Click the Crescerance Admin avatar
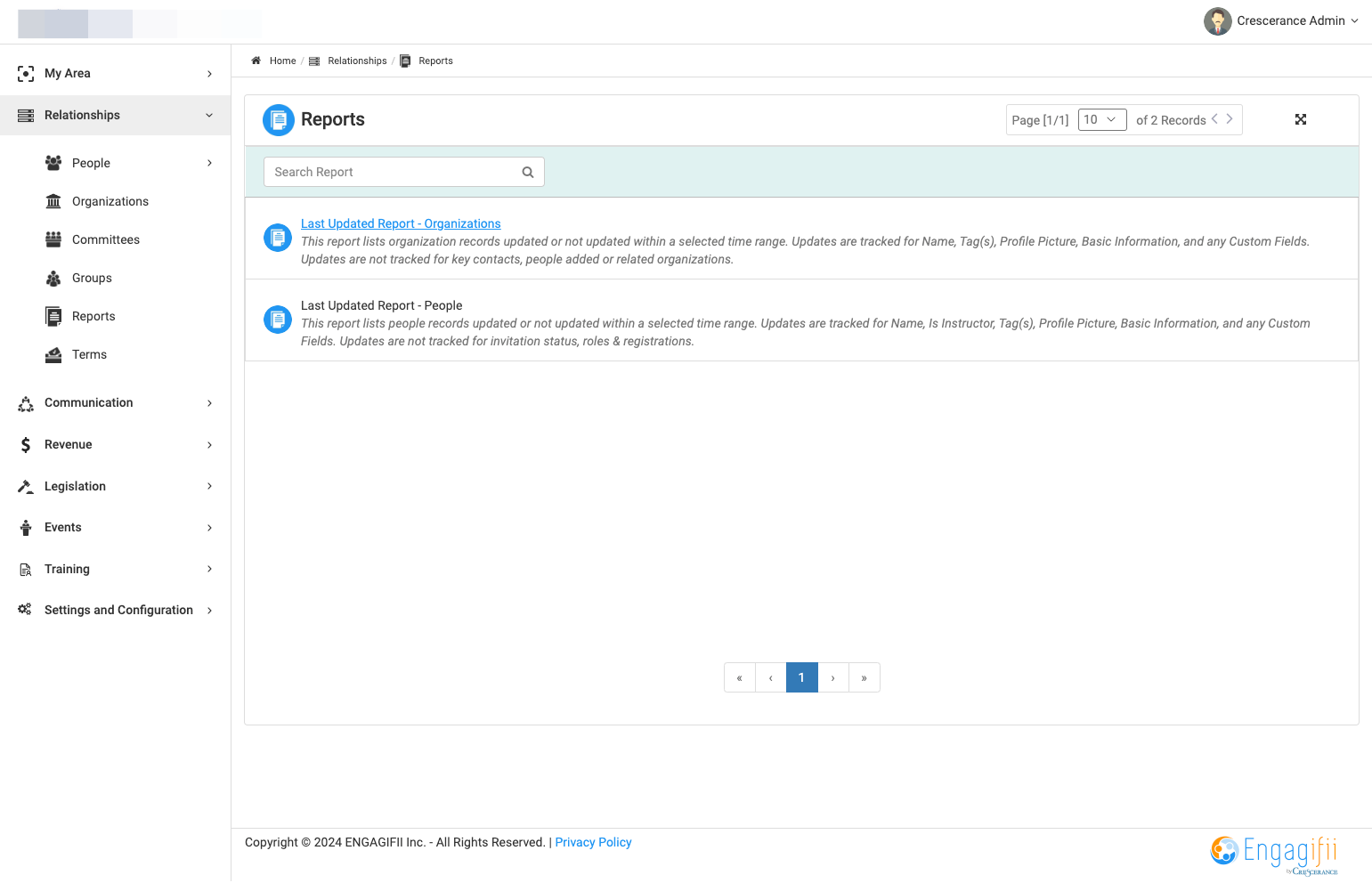The height and width of the screenshot is (883, 1372). [1217, 21]
